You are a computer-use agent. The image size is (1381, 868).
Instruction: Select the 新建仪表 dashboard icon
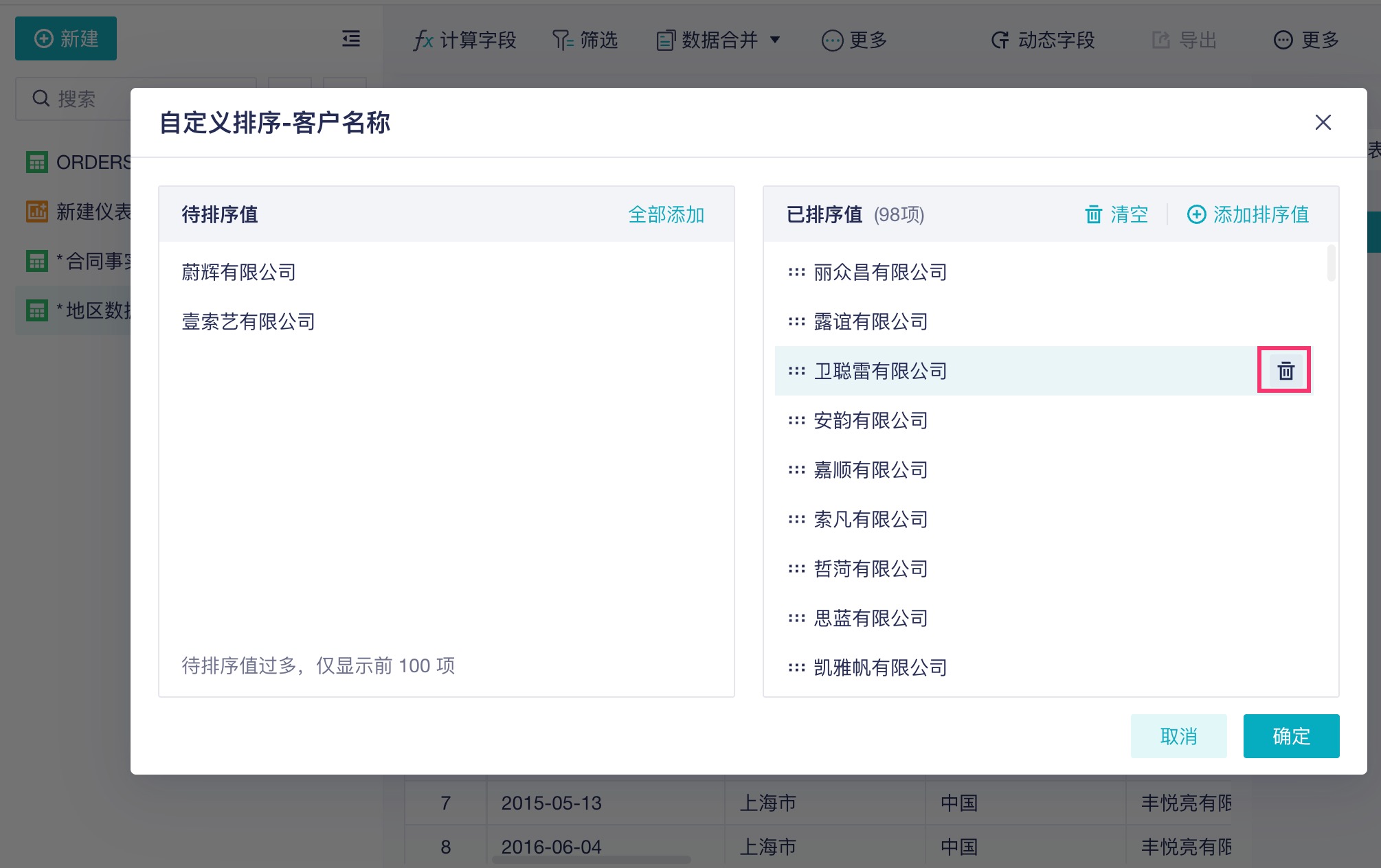[36, 212]
